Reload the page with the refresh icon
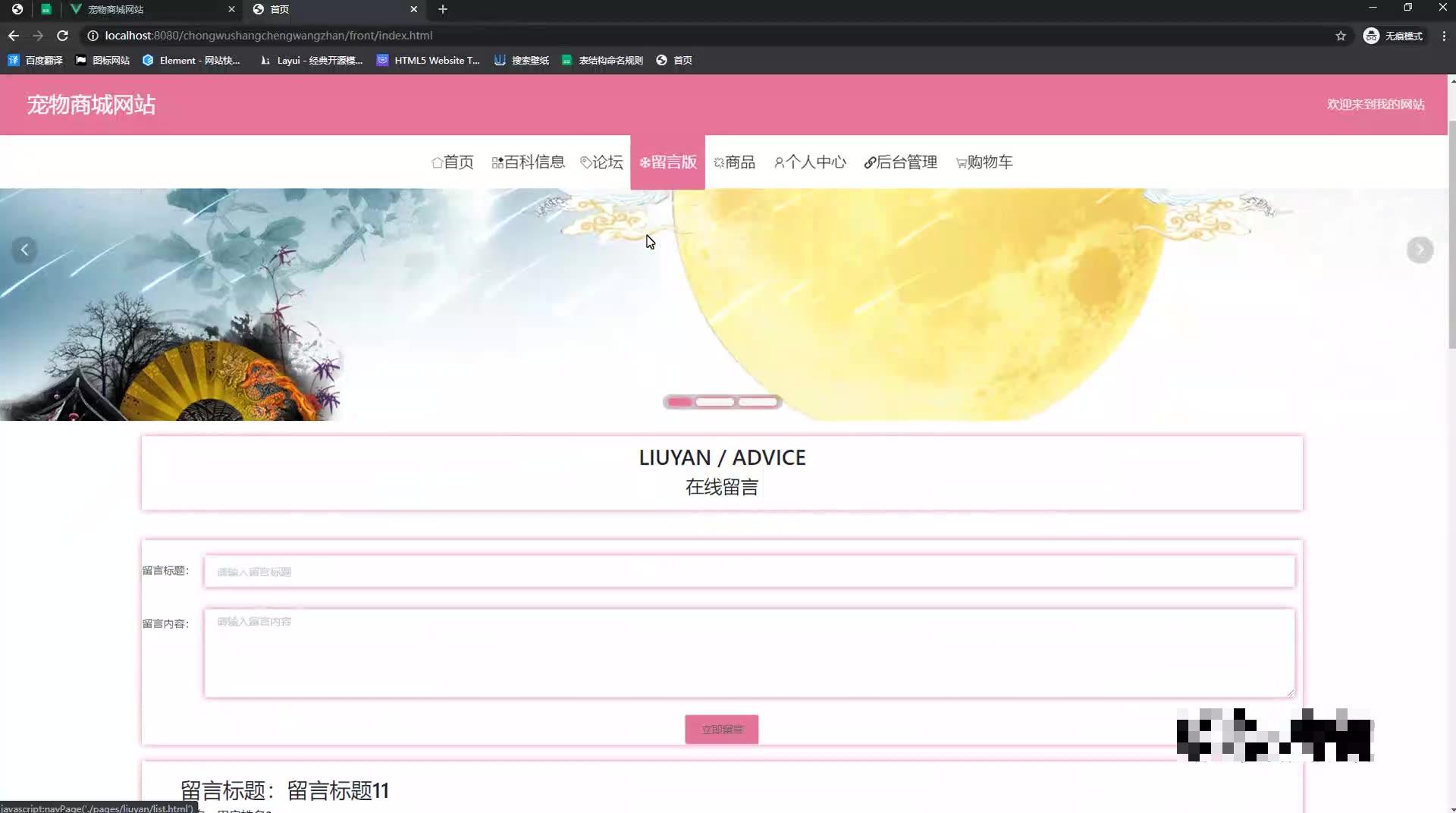 click(63, 36)
